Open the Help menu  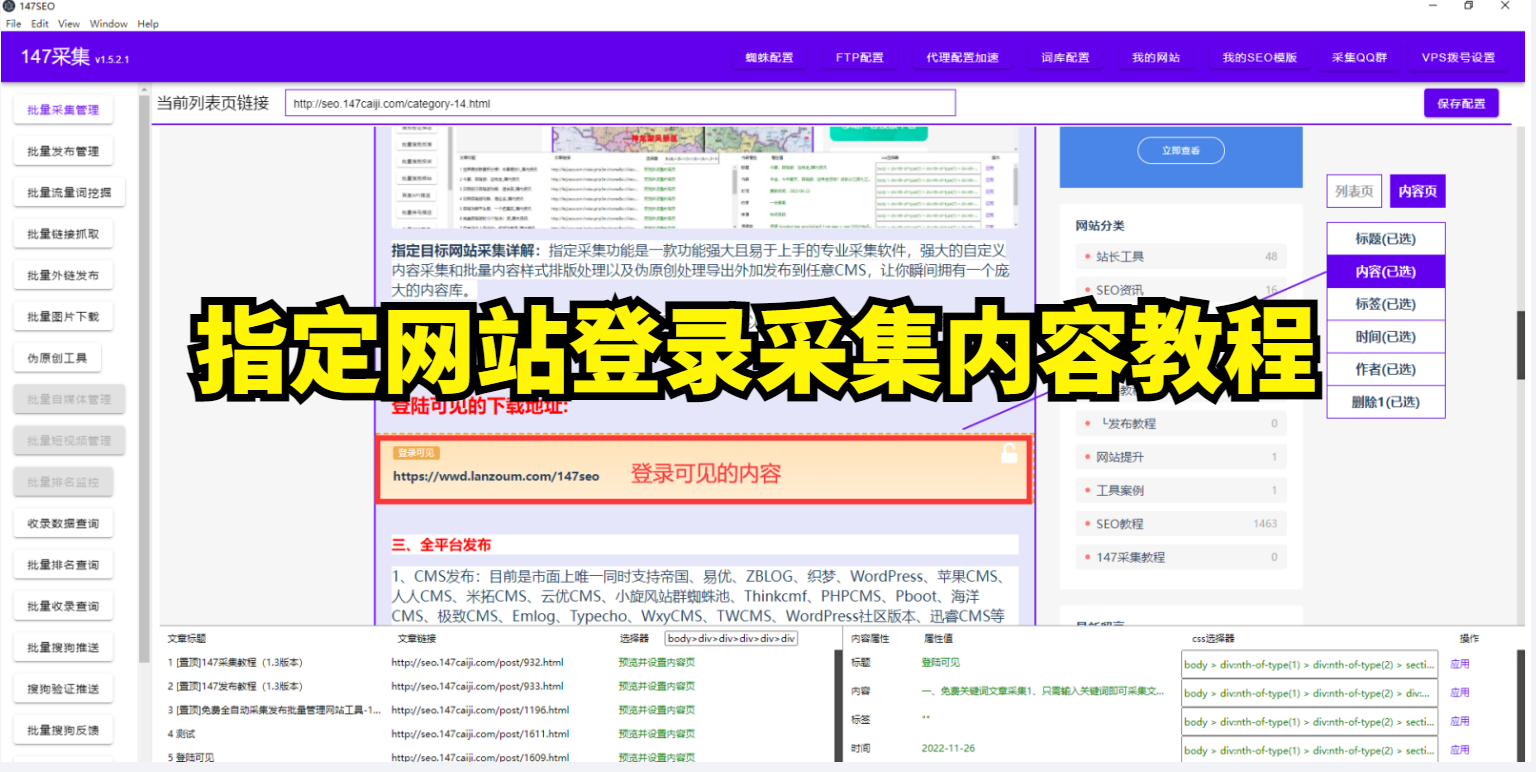(x=148, y=23)
